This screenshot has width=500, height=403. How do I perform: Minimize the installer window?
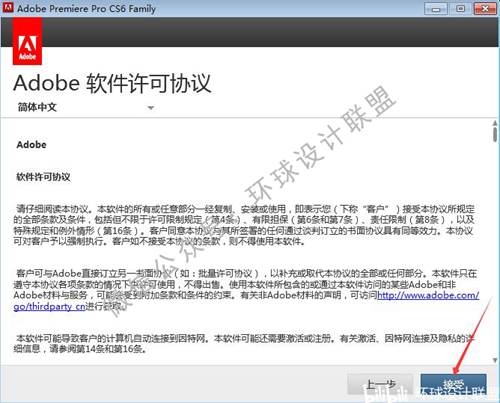pos(436,8)
